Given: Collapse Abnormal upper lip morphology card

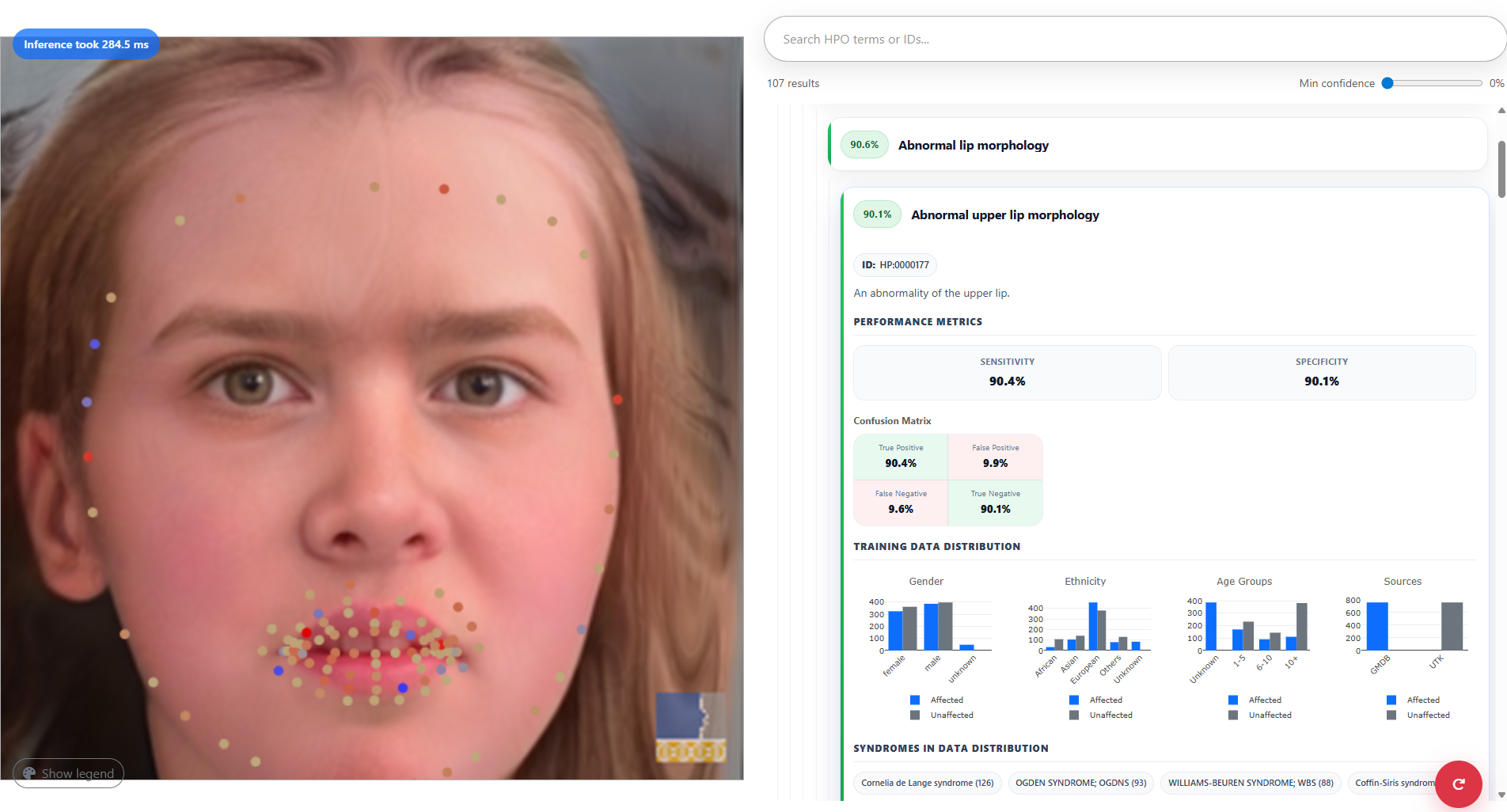Looking at the screenshot, I should pos(1164,214).
